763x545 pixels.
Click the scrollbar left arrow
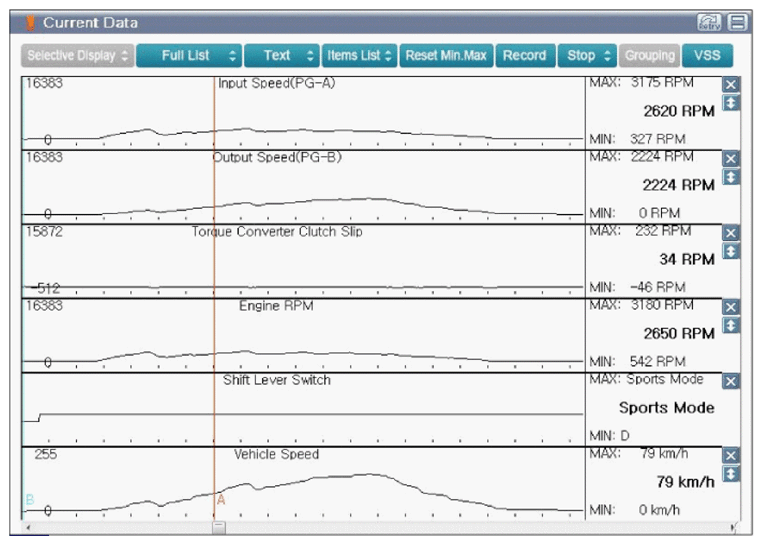(x=29, y=527)
